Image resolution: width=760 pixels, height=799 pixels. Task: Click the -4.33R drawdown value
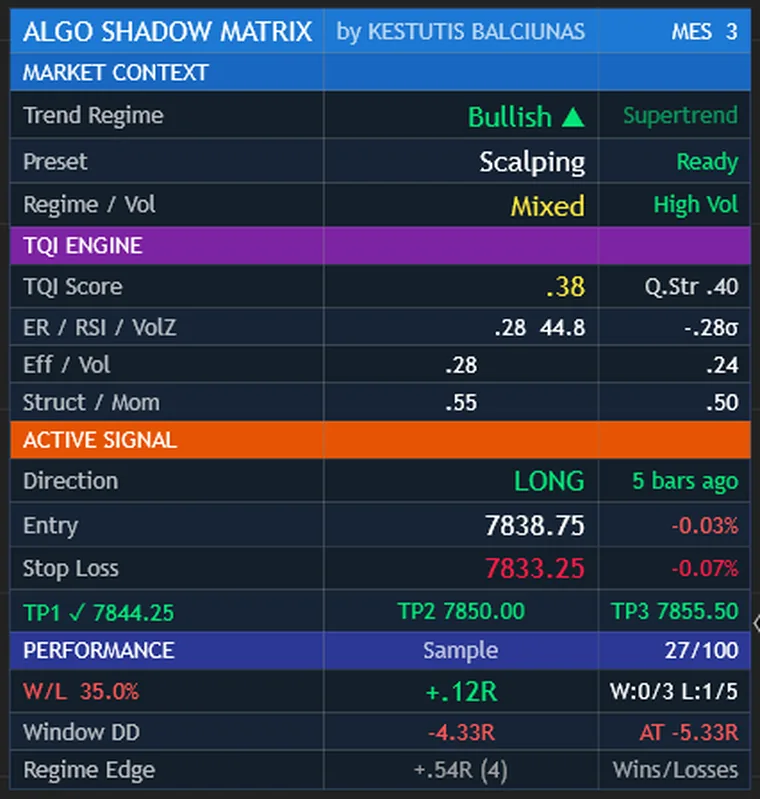point(461,732)
